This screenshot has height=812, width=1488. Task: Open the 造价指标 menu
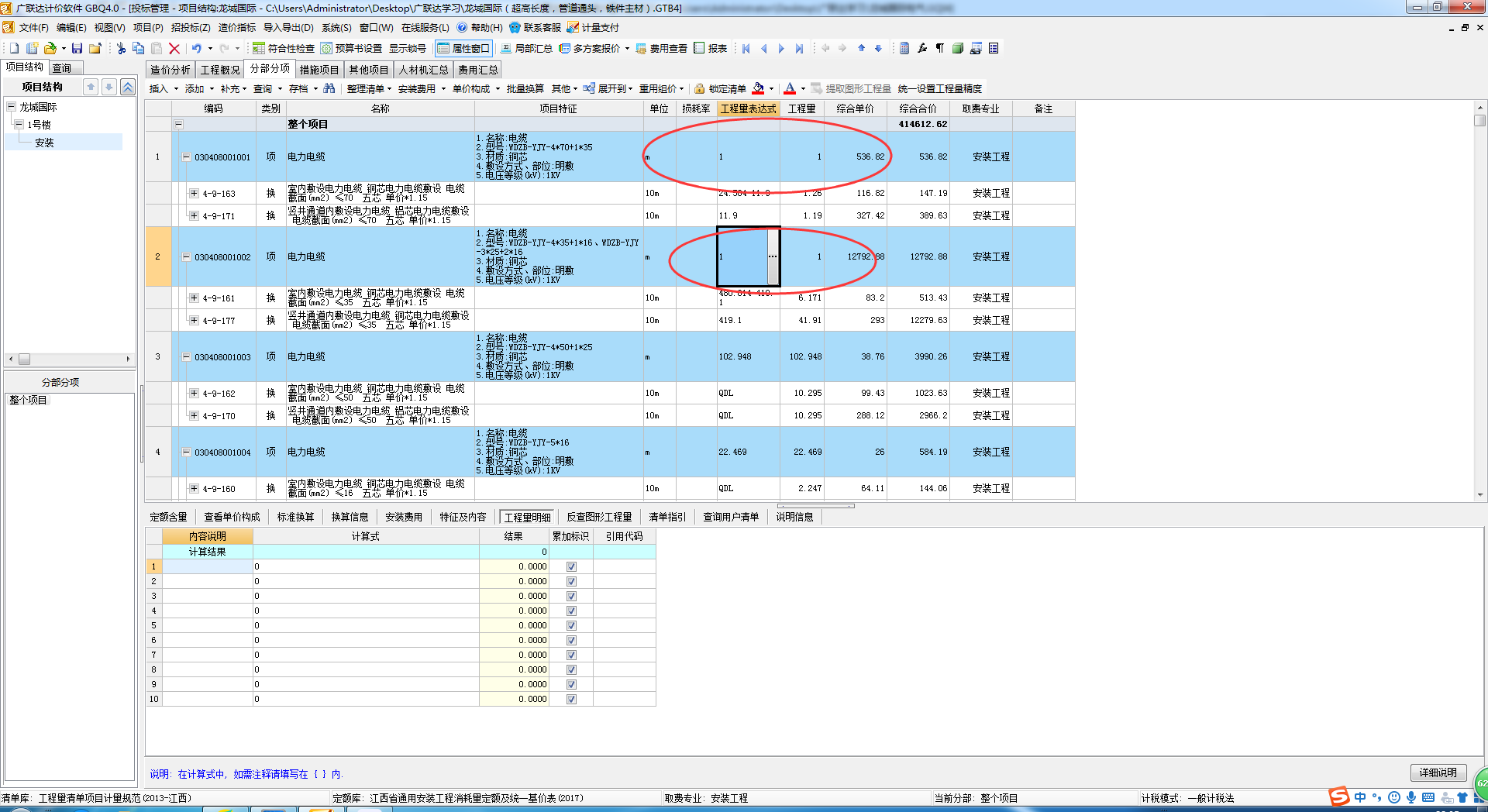(x=236, y=27)
